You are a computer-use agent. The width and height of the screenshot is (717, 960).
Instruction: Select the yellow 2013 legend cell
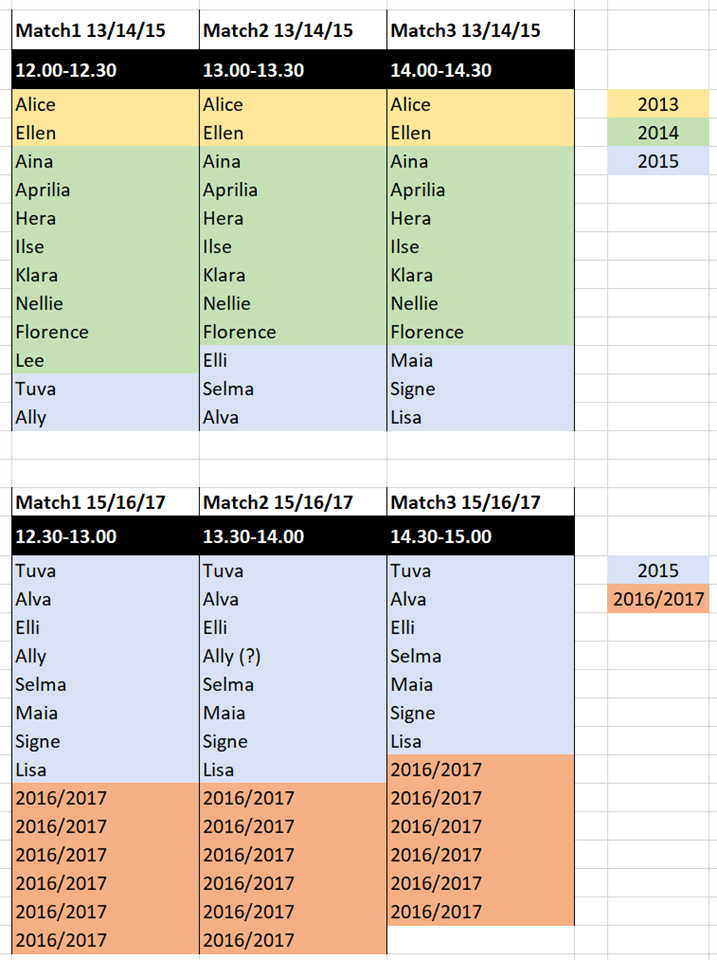point(657,104)
